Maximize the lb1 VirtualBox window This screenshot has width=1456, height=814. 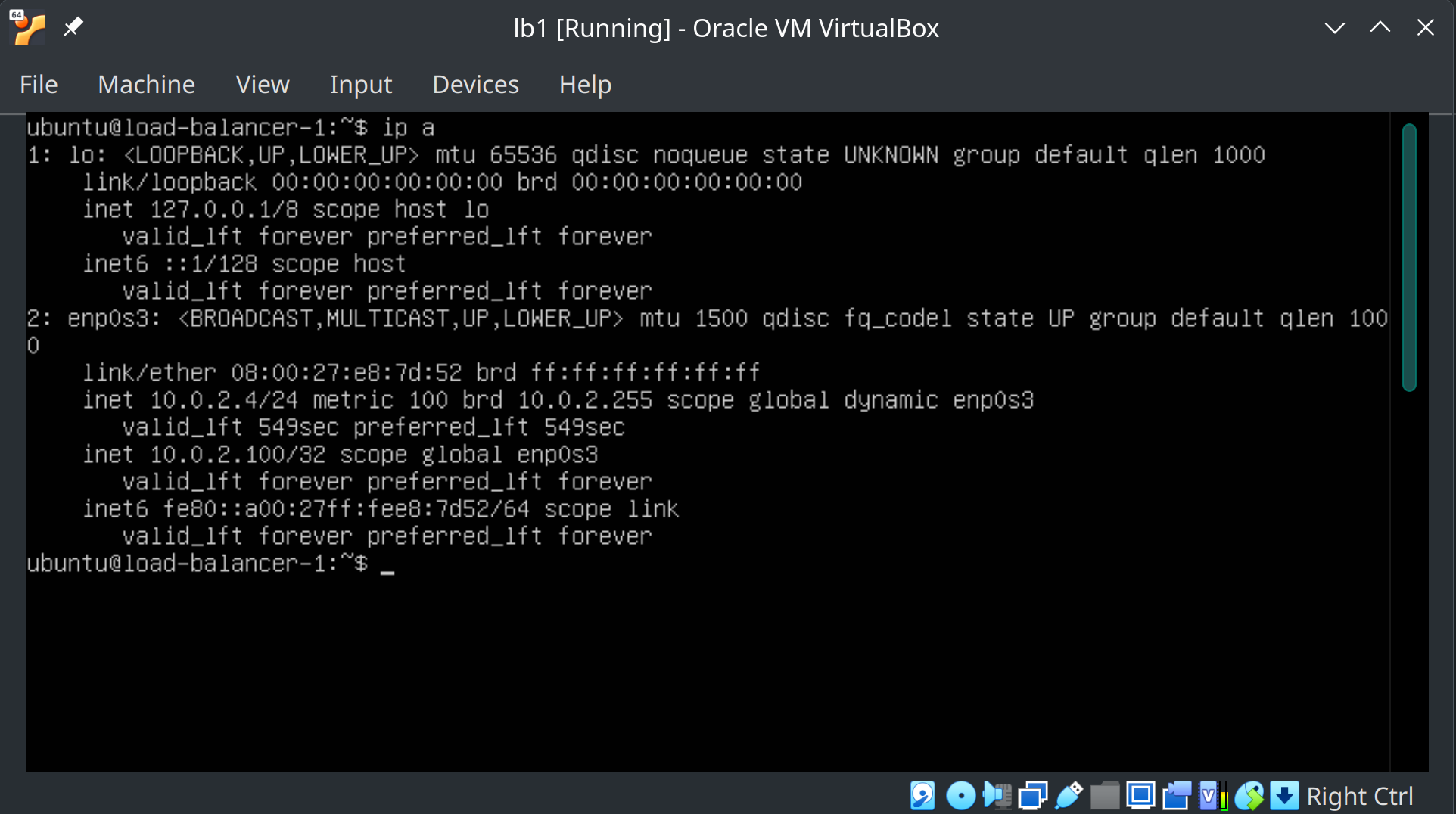click(1380, 28)
